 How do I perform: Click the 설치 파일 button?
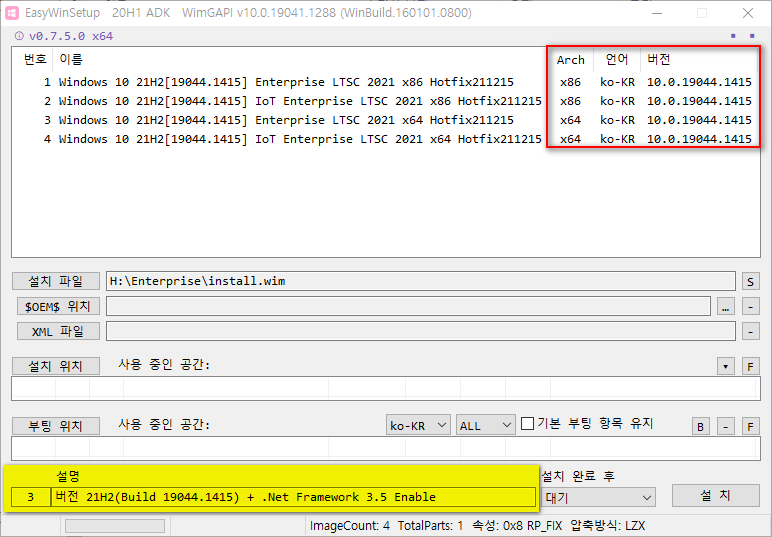pos(56,281)
